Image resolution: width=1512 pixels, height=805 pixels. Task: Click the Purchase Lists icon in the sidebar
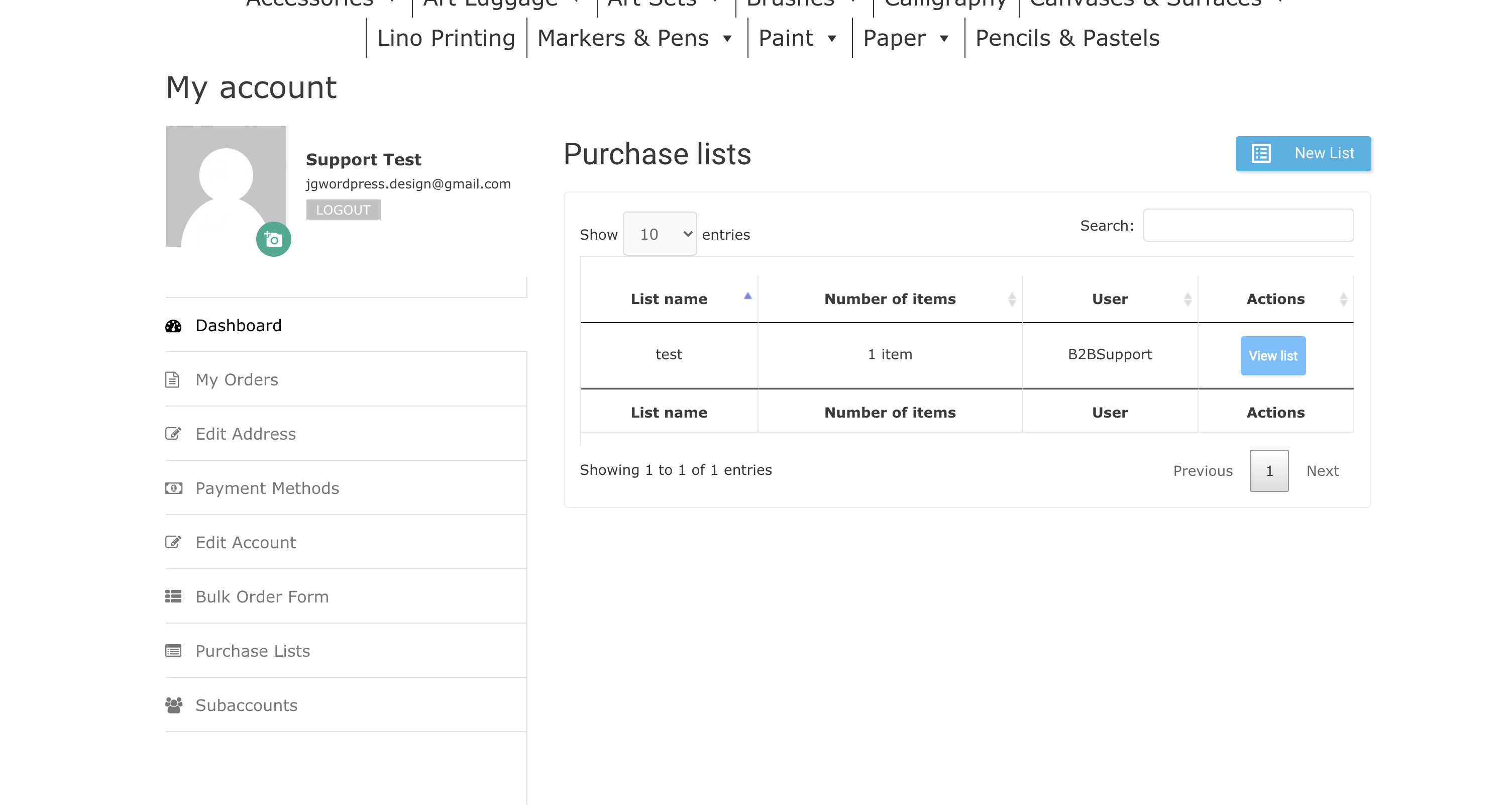click(173, 651)
